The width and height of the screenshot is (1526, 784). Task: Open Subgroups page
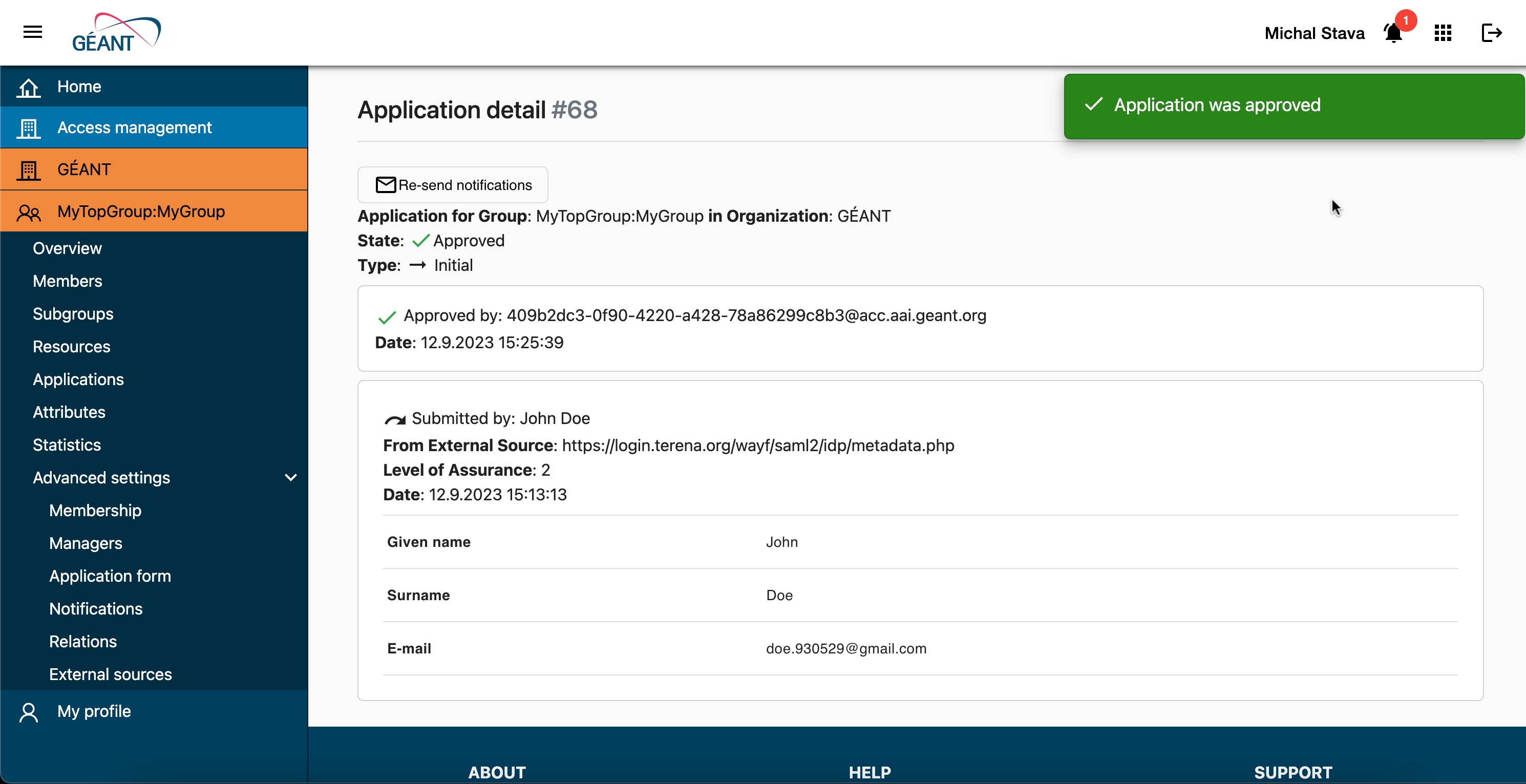click(x=73, y=314)
